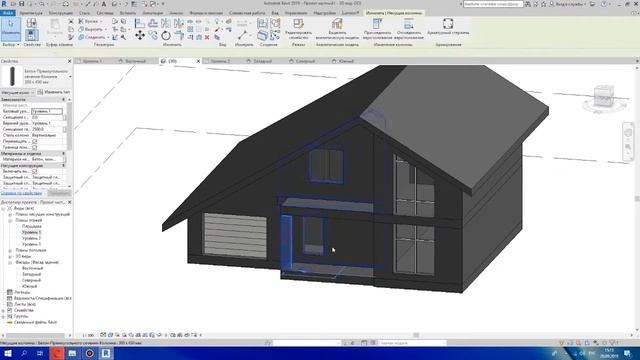640x360 pixels.
Task: Click the ViewCube in 3D view
Action: [x=603, y=96]
